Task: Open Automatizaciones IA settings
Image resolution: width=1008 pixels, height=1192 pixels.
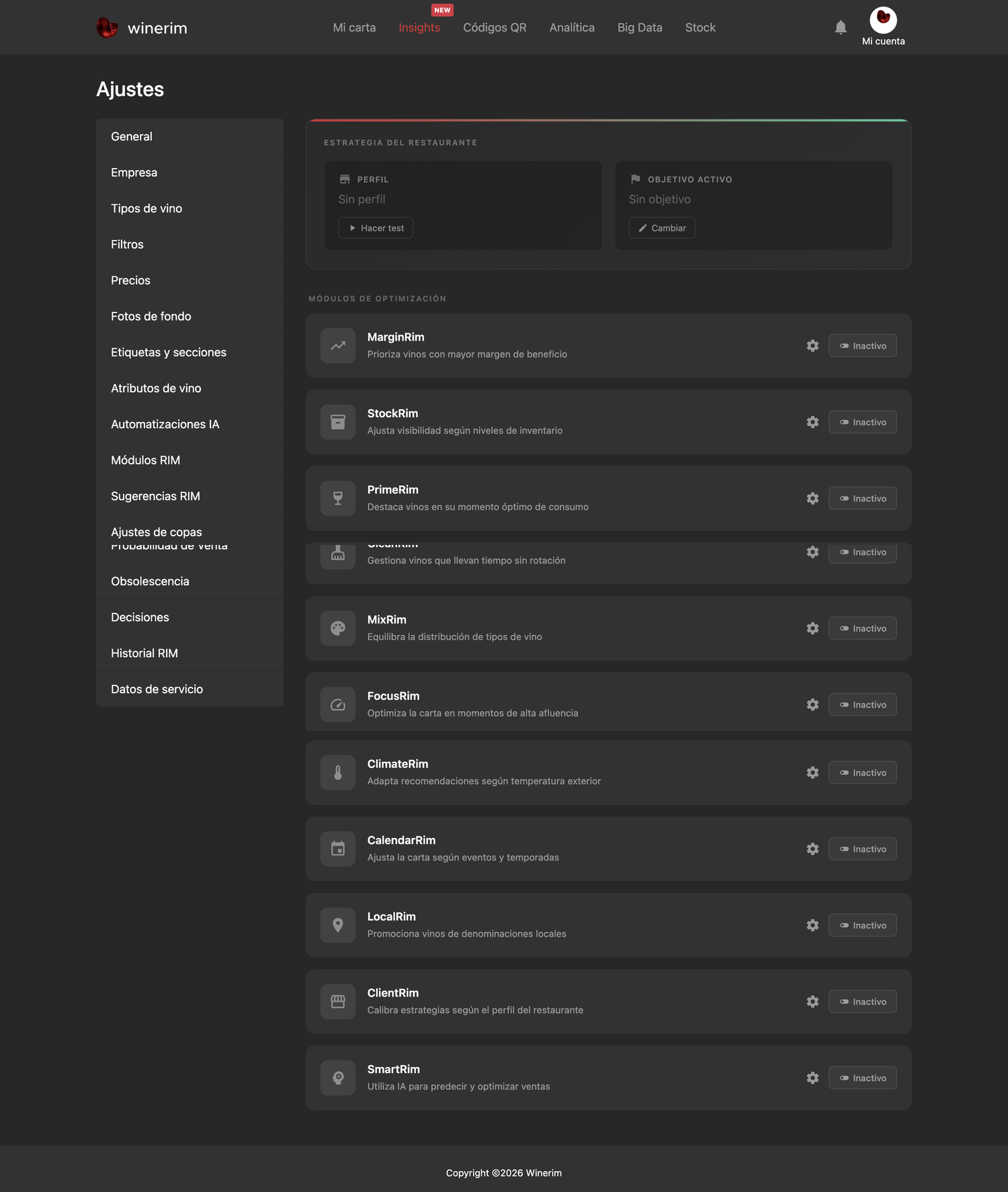Action: pyautogui.click(x=190, y=424)
